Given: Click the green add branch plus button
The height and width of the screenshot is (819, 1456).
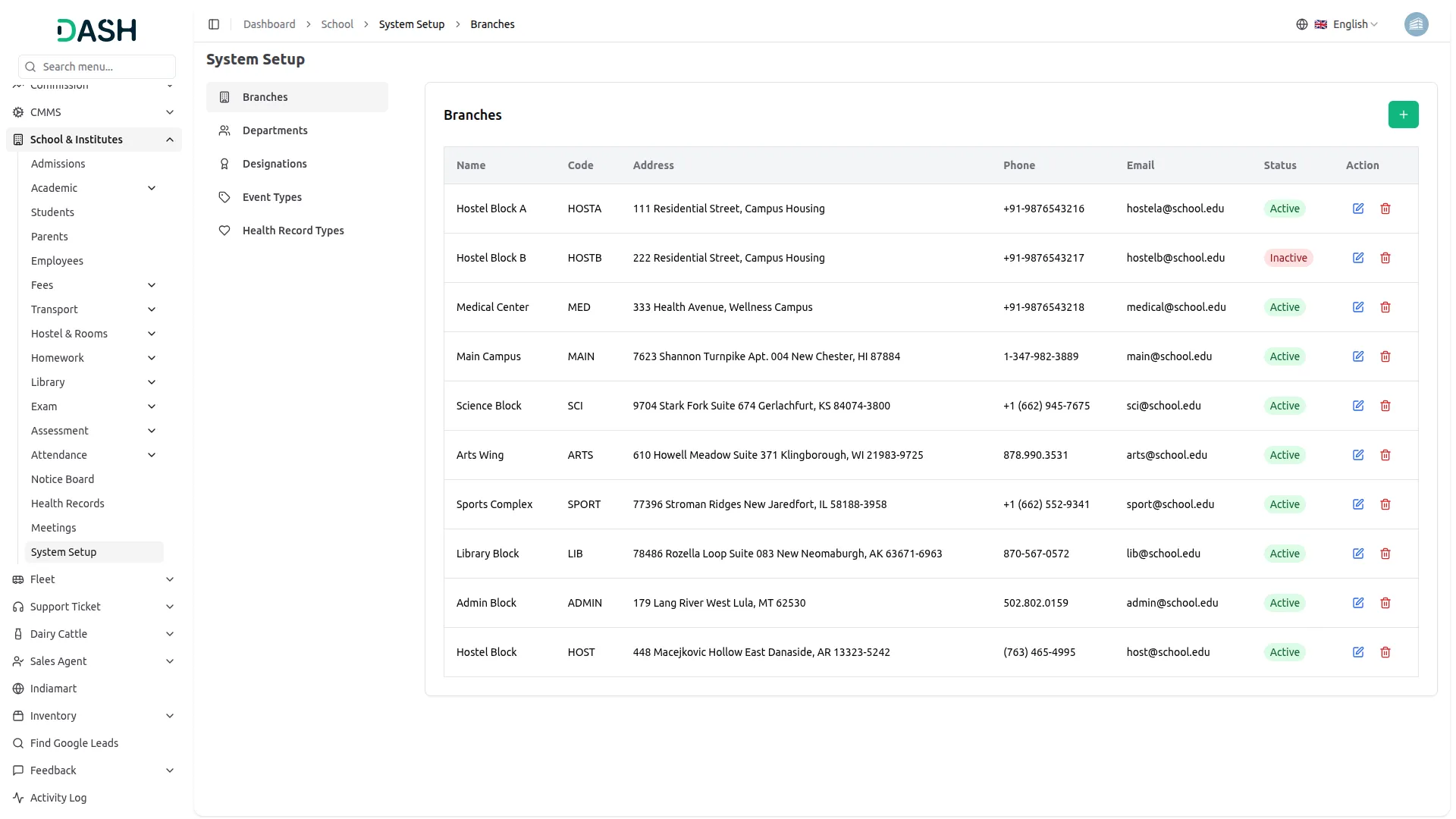Looking at the screenshot, I should pos(1403,115).
